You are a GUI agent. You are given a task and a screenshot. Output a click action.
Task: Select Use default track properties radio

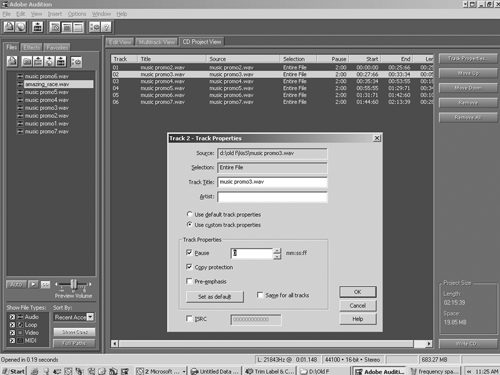189,214
